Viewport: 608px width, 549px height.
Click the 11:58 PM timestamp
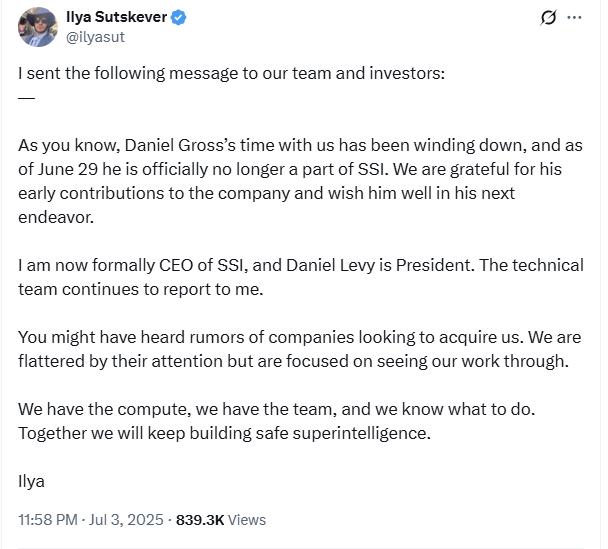pyautogui.click(x=48, y=520)
